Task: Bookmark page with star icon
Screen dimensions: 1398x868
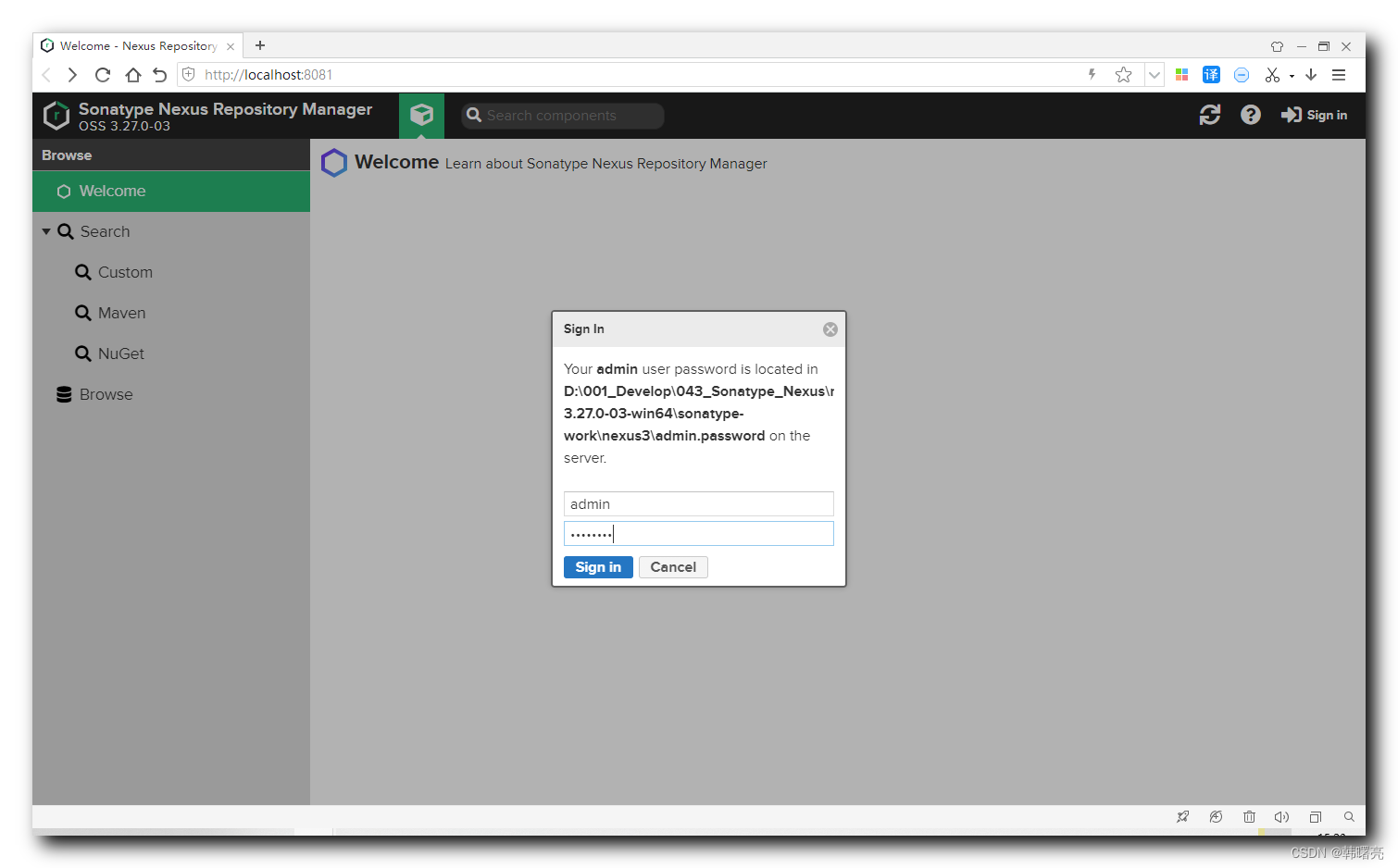Action: coord(1124,75)
